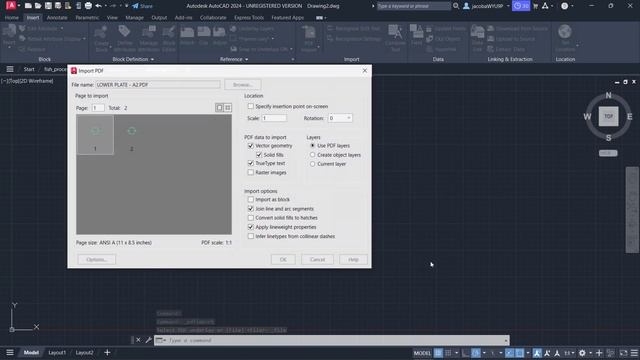640x360 pixels.
Task: Open the Annotate ribbon tab
Action: [x=57, y=18]
